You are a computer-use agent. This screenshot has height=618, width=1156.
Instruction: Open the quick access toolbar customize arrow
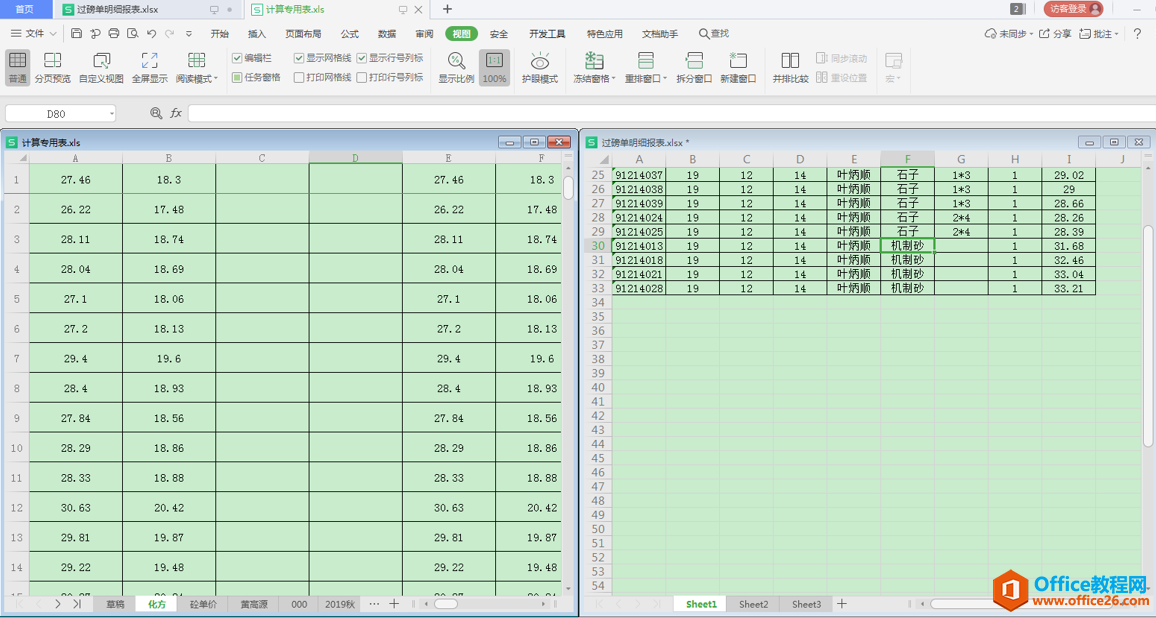(x=189, y=33)
